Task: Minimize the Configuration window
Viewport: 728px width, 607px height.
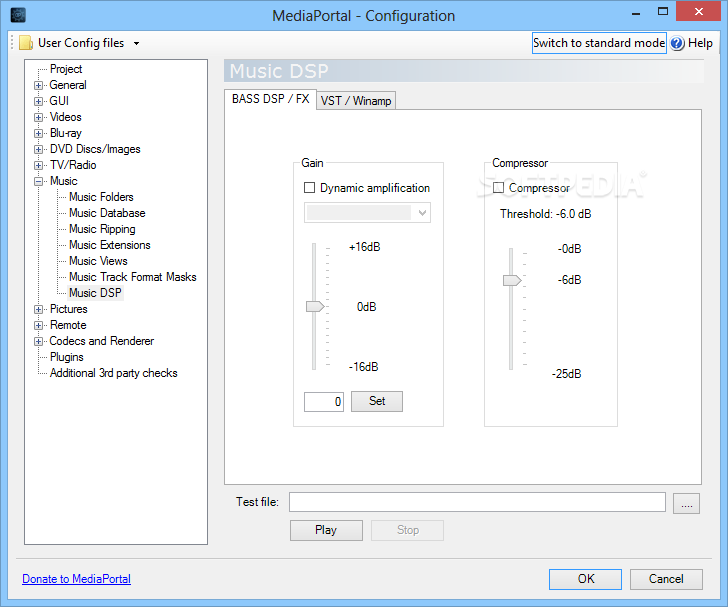Action: pos(636,13)
